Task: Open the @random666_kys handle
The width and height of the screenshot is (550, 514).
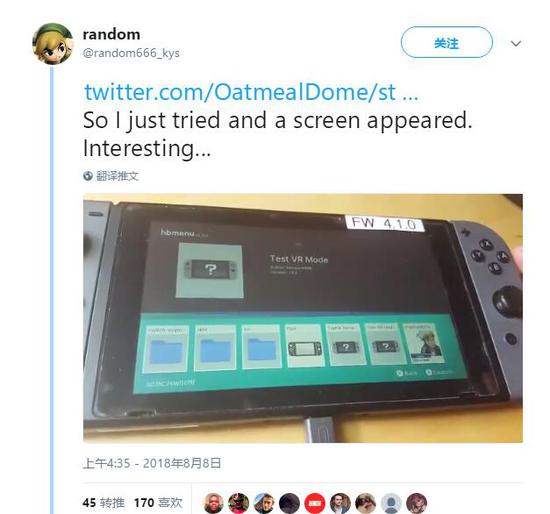Action: 131,53
